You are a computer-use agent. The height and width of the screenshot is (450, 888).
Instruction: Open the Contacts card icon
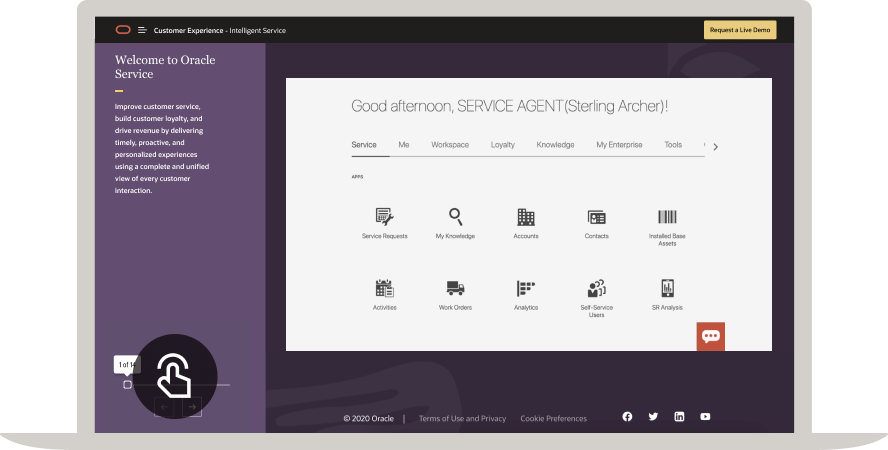pyautogui.click(x=596, y=217)
